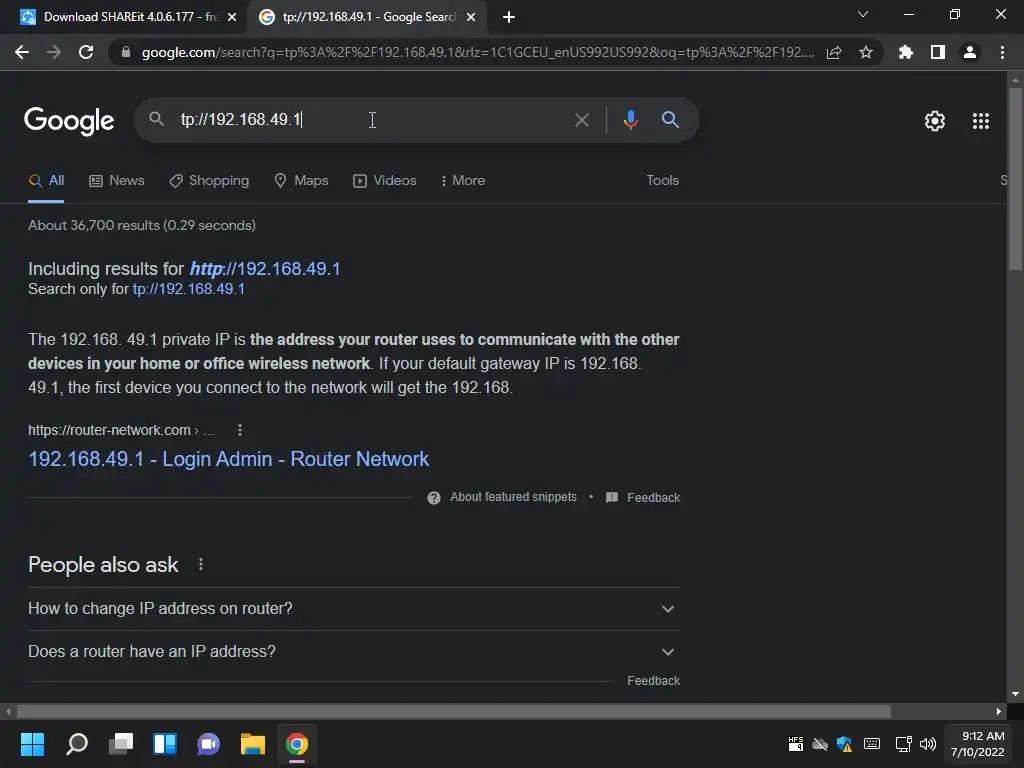This screenshot has width=1024, height=768.
Task: Open the Chrome profile avatar
Action: 970,52
